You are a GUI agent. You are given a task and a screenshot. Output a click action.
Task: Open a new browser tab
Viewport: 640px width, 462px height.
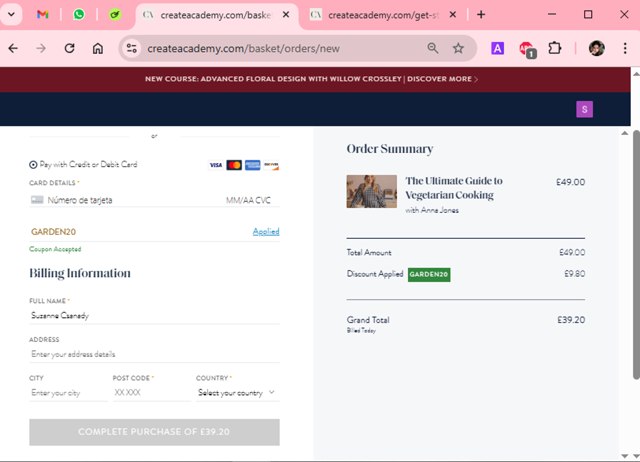(481, 15)
